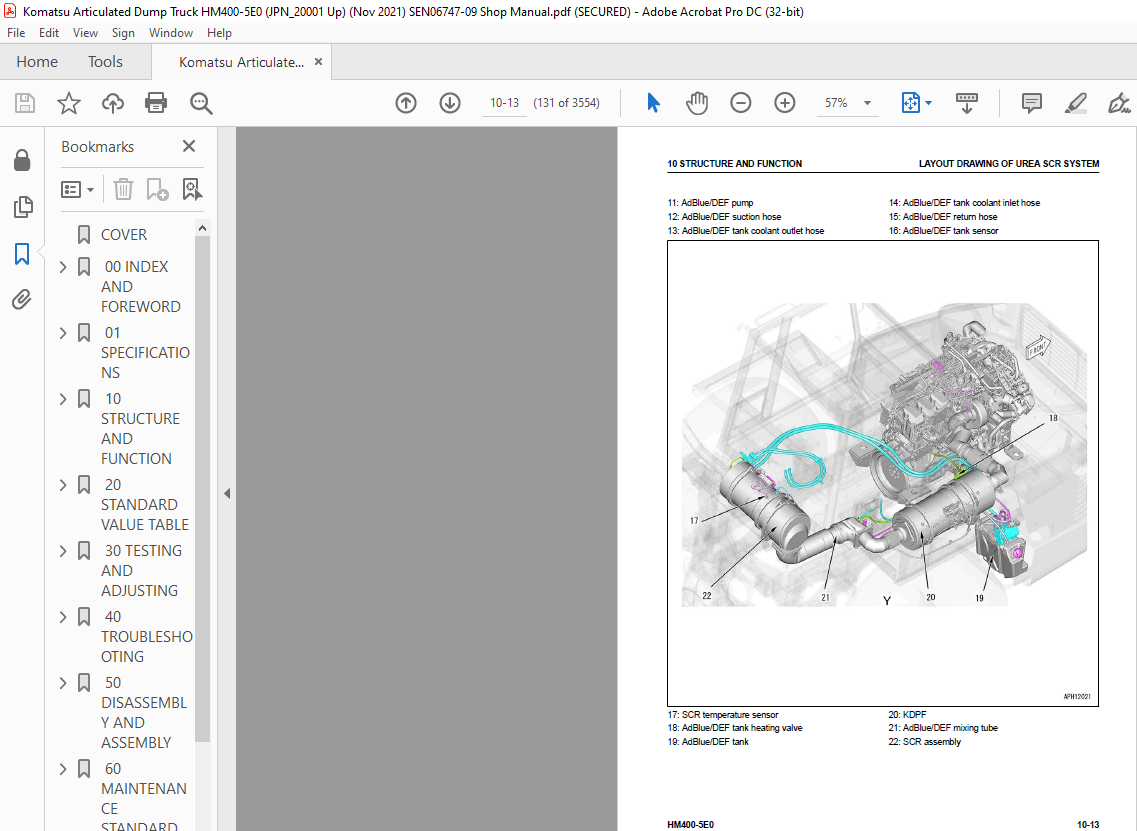Toggle the Bookmarks panel icon
The width and height of the screenshot is (1137, 831).
pos(22,254)
